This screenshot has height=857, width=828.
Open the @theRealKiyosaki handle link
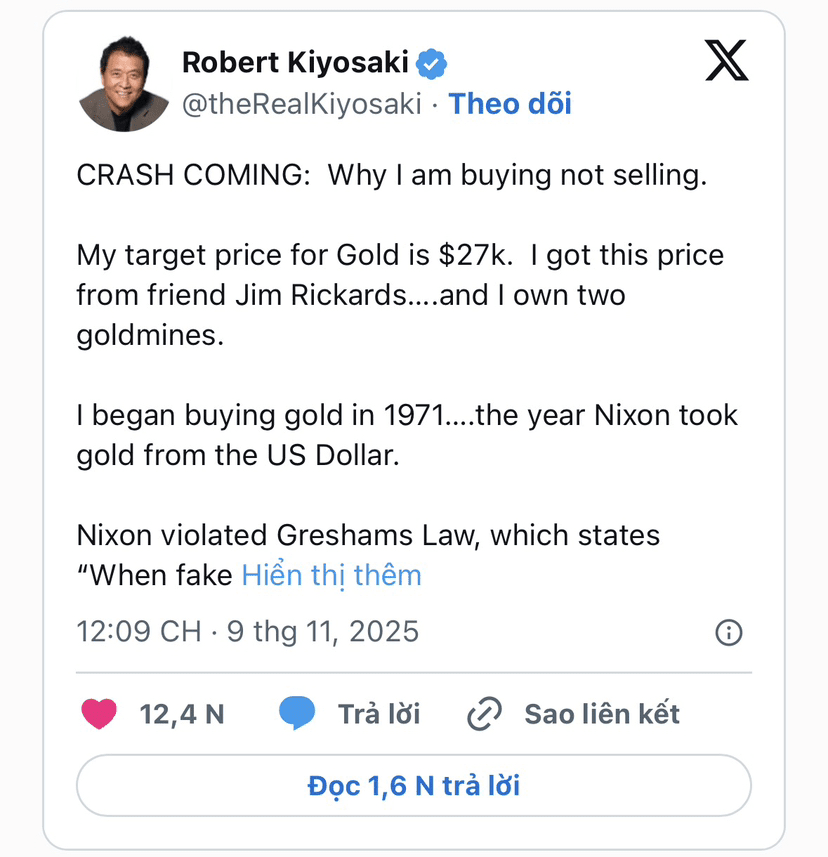tap(301, 104)
